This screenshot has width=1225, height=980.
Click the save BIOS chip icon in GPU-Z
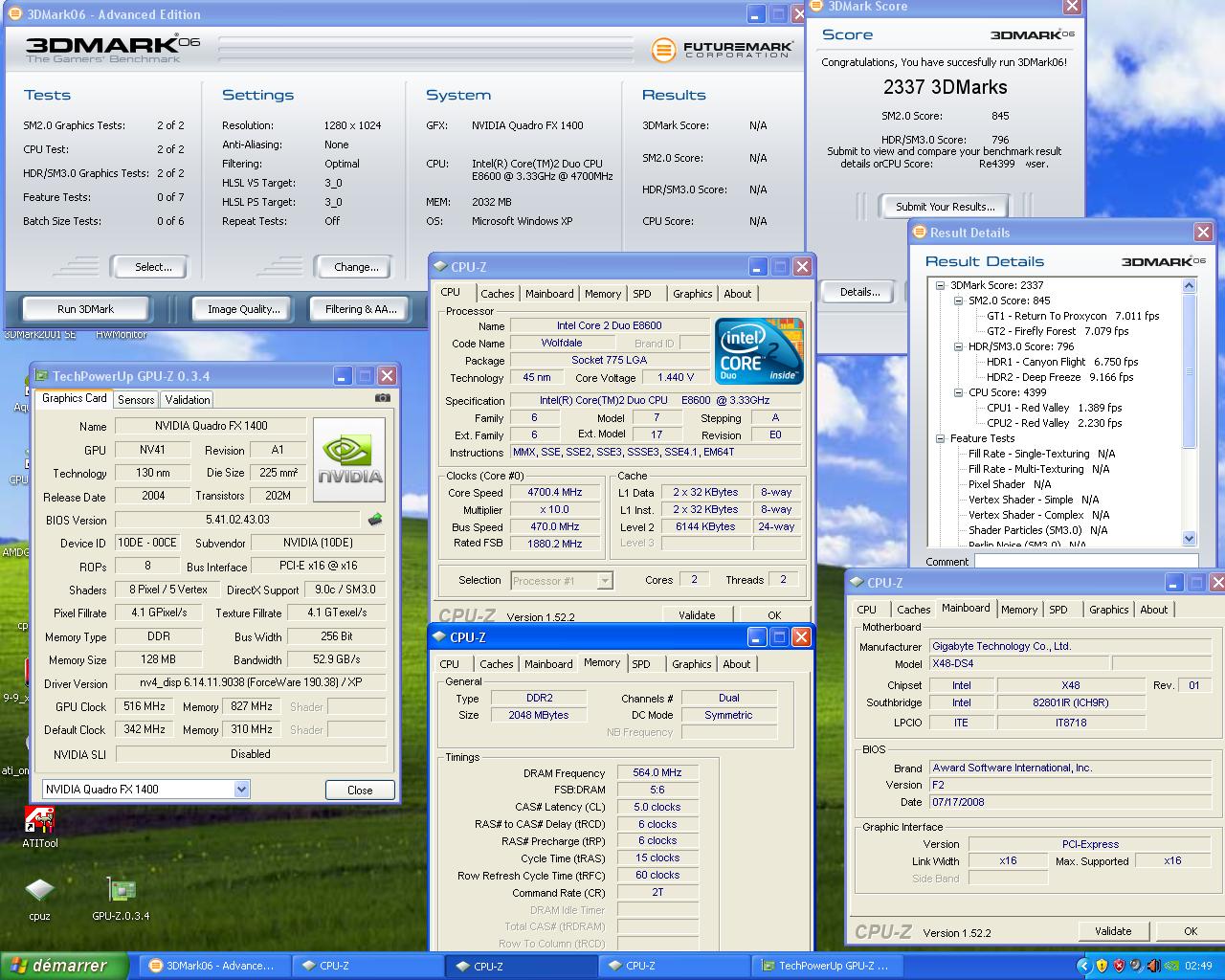click(375, 520)
